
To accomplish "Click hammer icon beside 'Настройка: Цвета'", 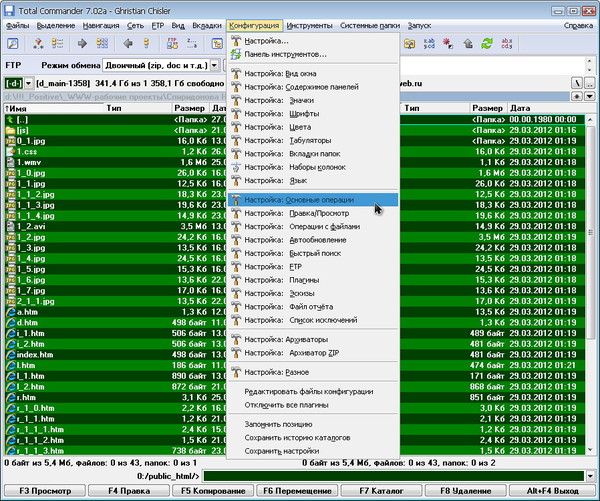I will (236, 127).
